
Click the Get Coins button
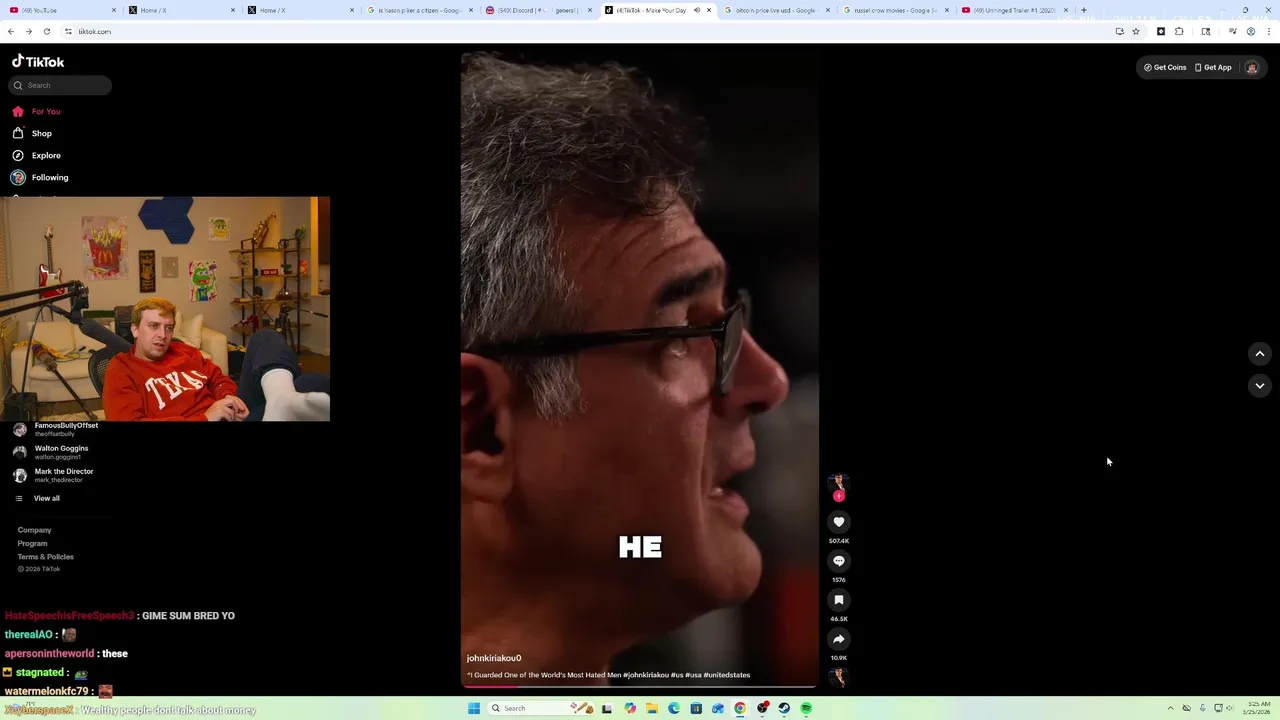tap(1165, 67)
